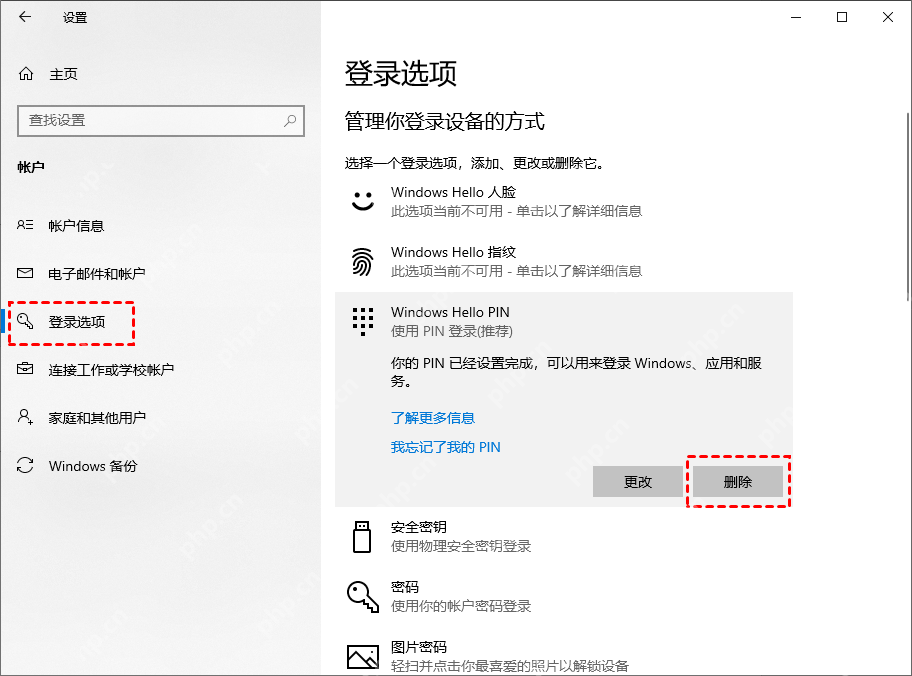Click the sync icon for Windows 备份
The image size is (912, 676).
25,465
